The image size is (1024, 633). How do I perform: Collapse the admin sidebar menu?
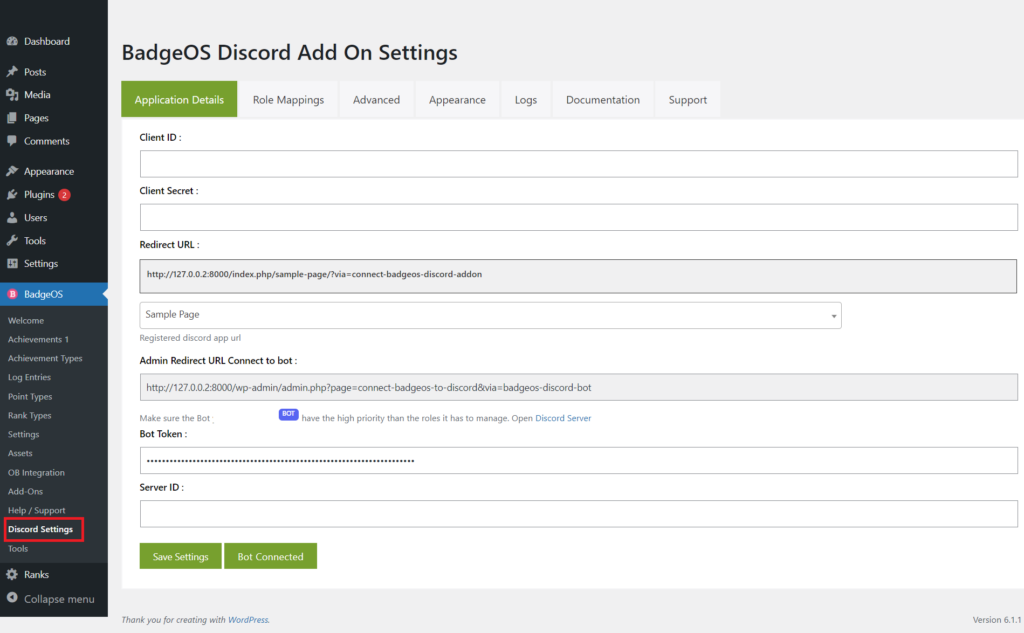click(51, 598)
